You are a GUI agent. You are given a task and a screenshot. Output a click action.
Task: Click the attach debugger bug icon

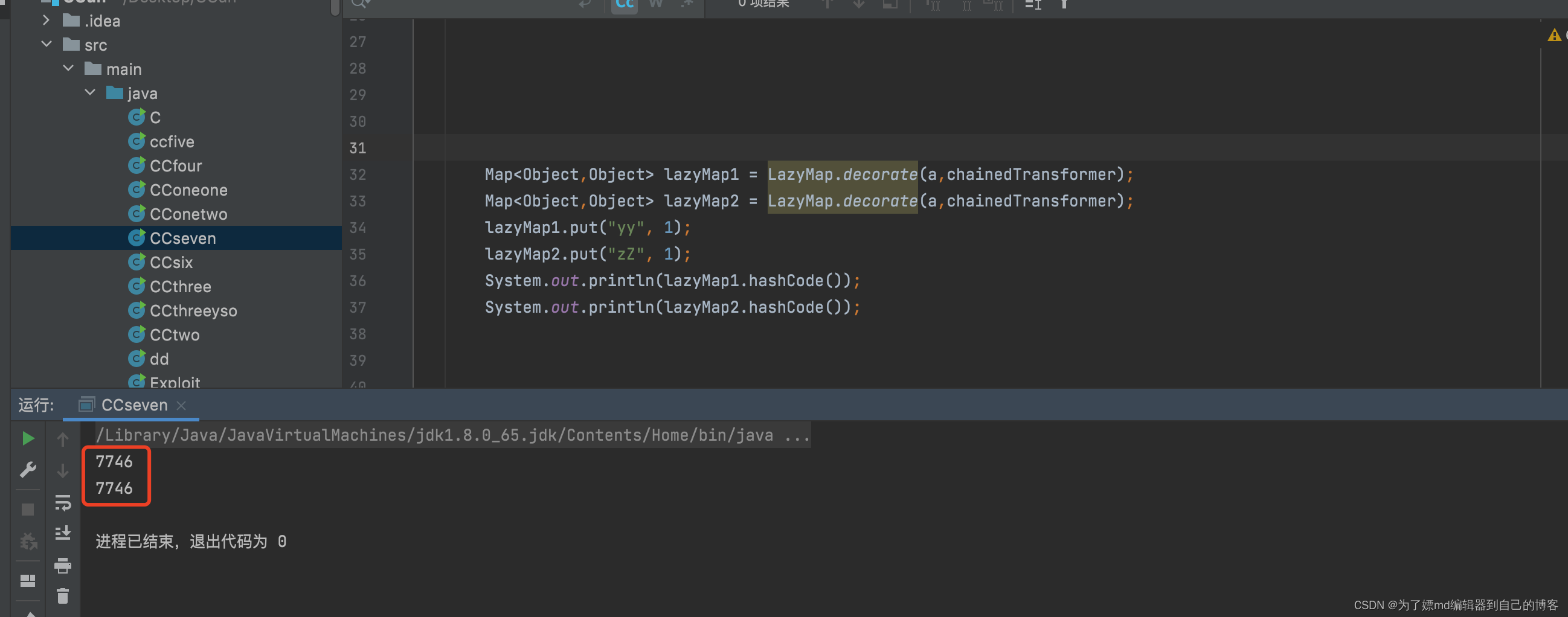(28, 541)
